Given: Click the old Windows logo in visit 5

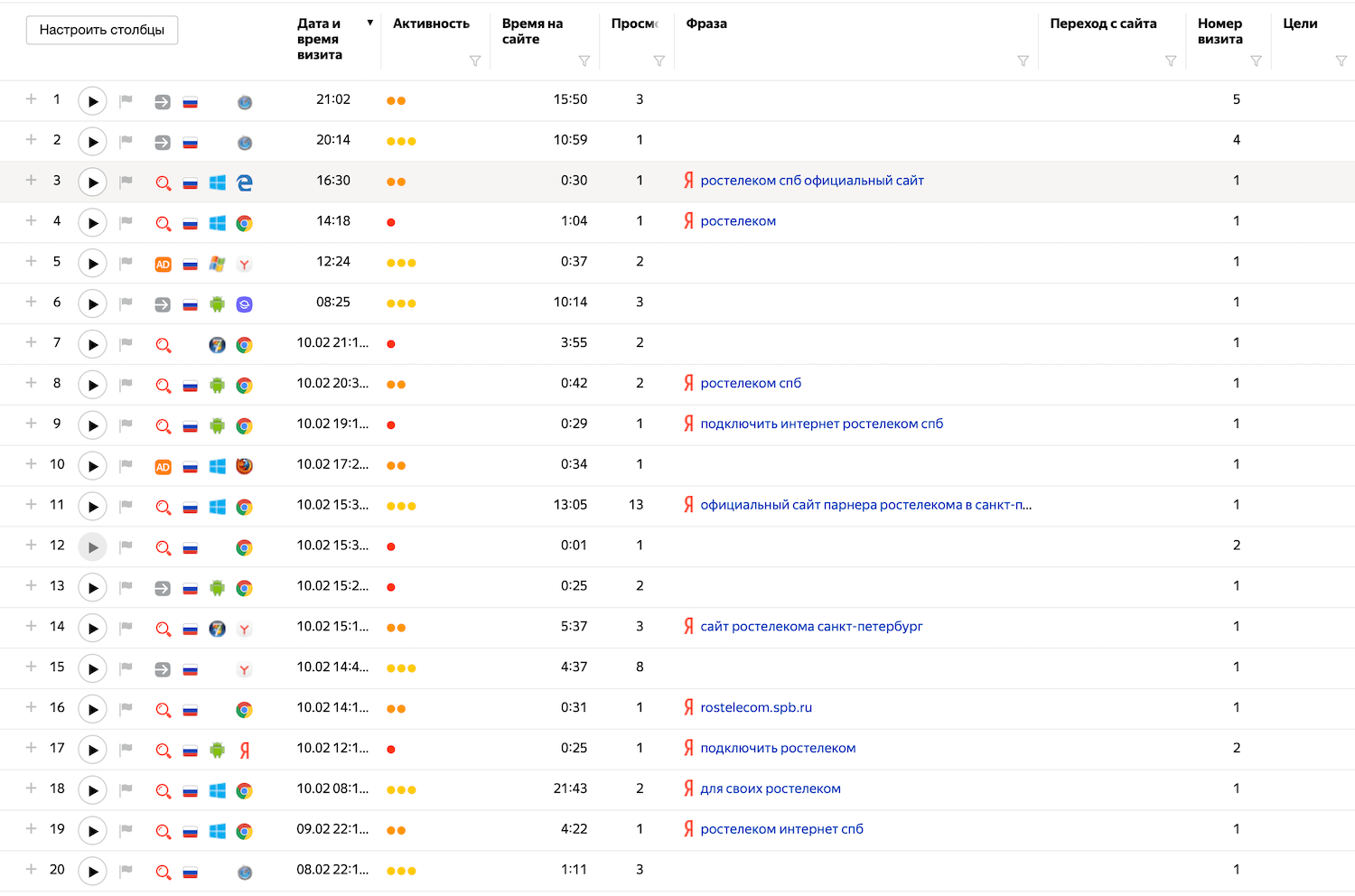Looking at the screenshot, I should pos(217,264).
